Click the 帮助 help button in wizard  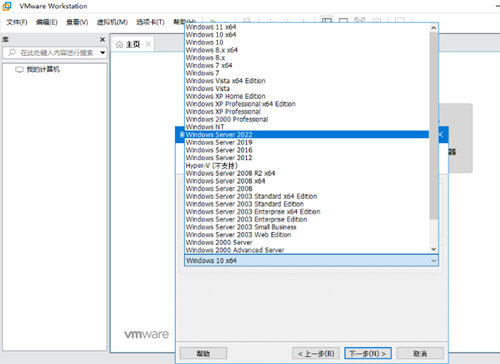pyautogui.click(x=203, y=353)
